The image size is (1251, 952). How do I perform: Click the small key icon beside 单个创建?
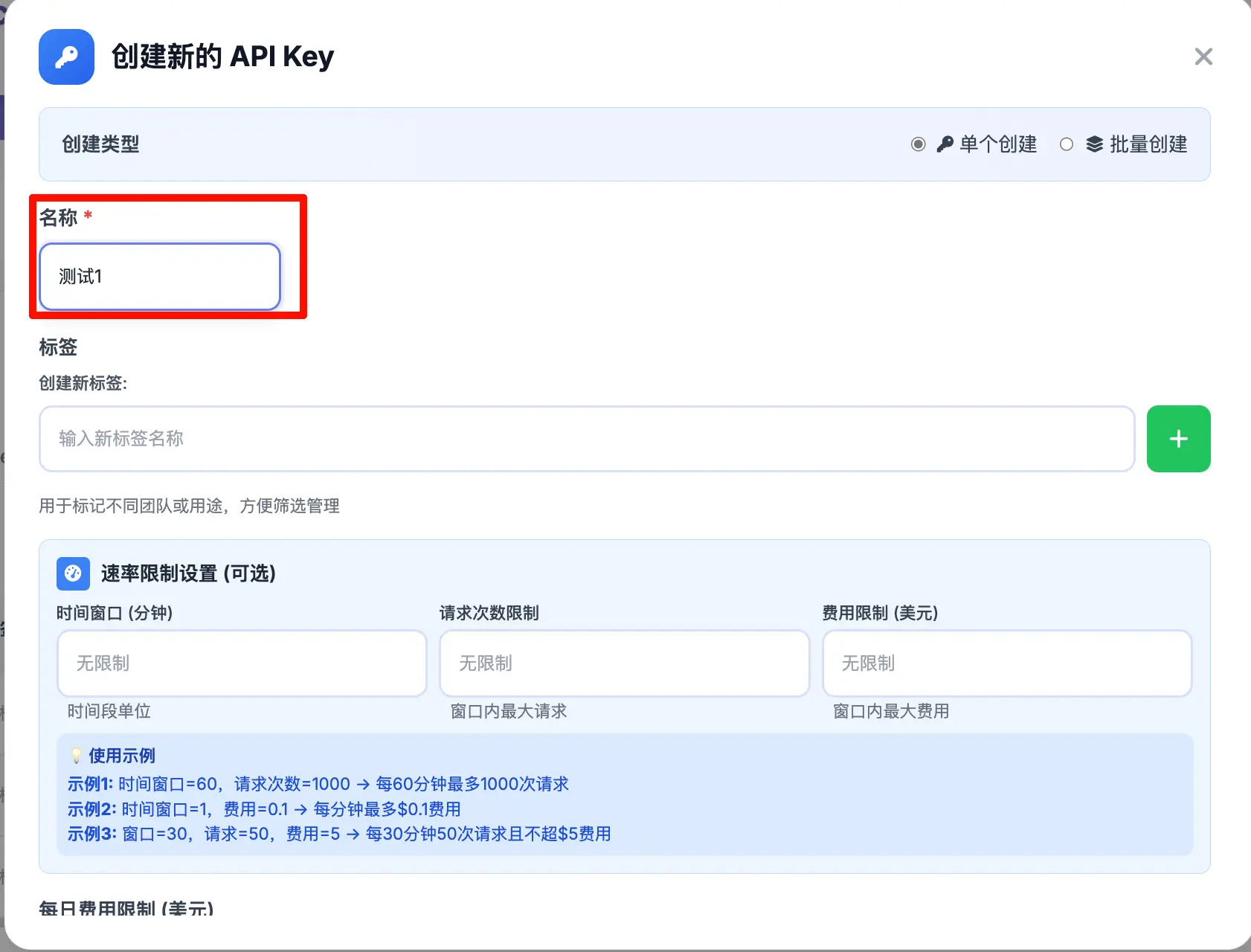[945, 144]
